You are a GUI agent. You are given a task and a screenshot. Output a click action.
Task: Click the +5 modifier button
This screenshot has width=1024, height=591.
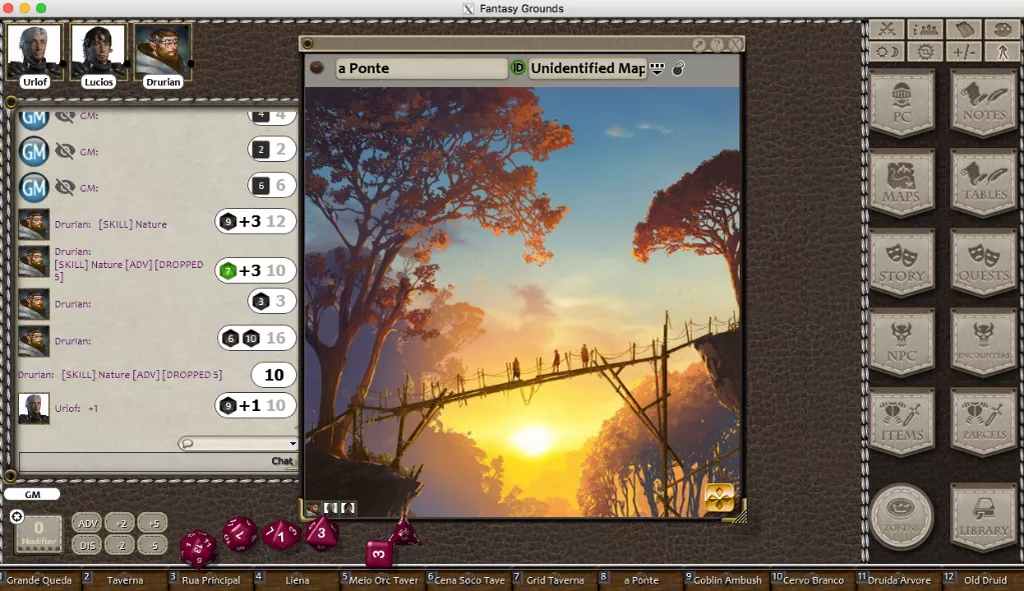[153, 523]
